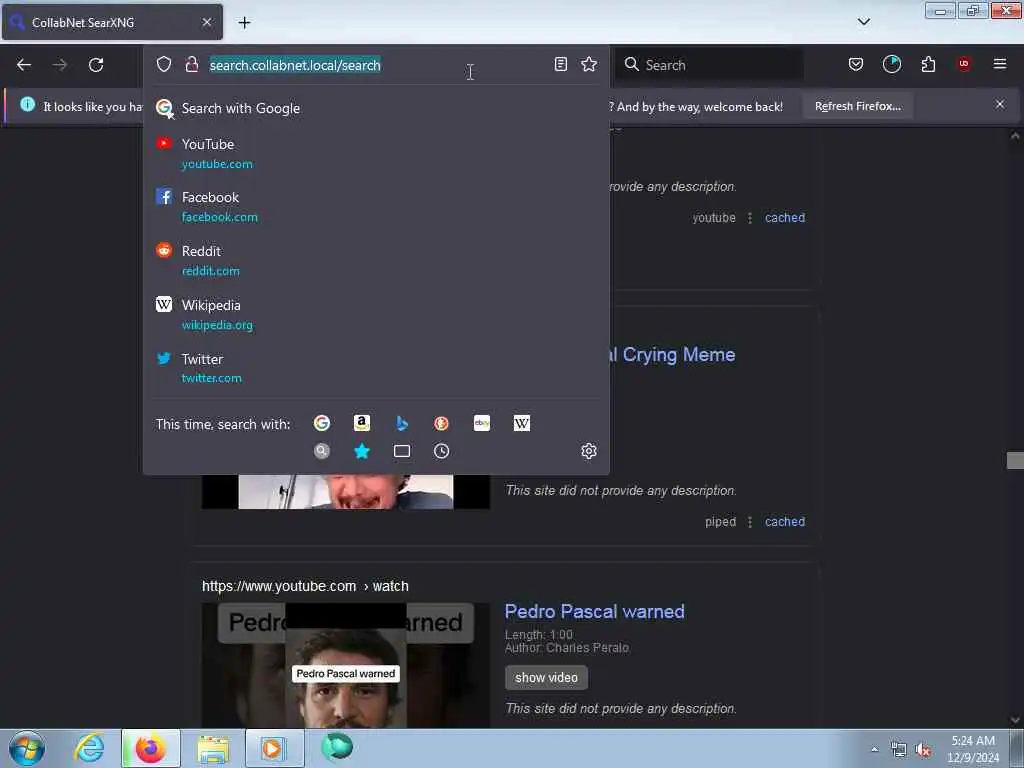Viewport: 1024px width, 768px height.
Task: Click the Refresh Firefox… button
Action: tap(857, 106)
